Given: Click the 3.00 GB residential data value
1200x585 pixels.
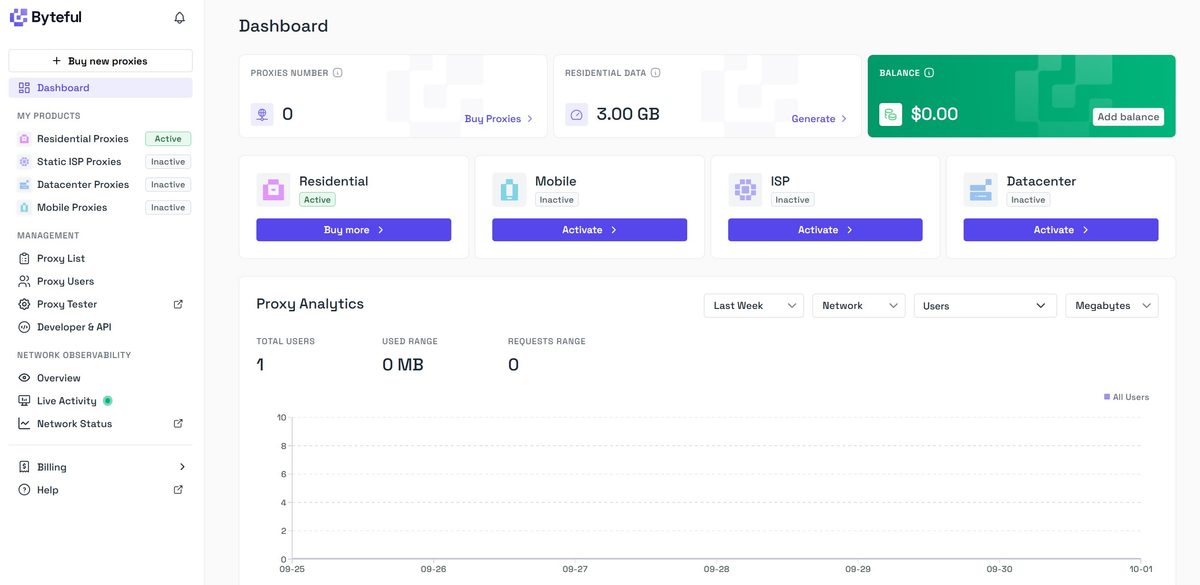Looking at the screenshot, I should click(x=628, y=114).
